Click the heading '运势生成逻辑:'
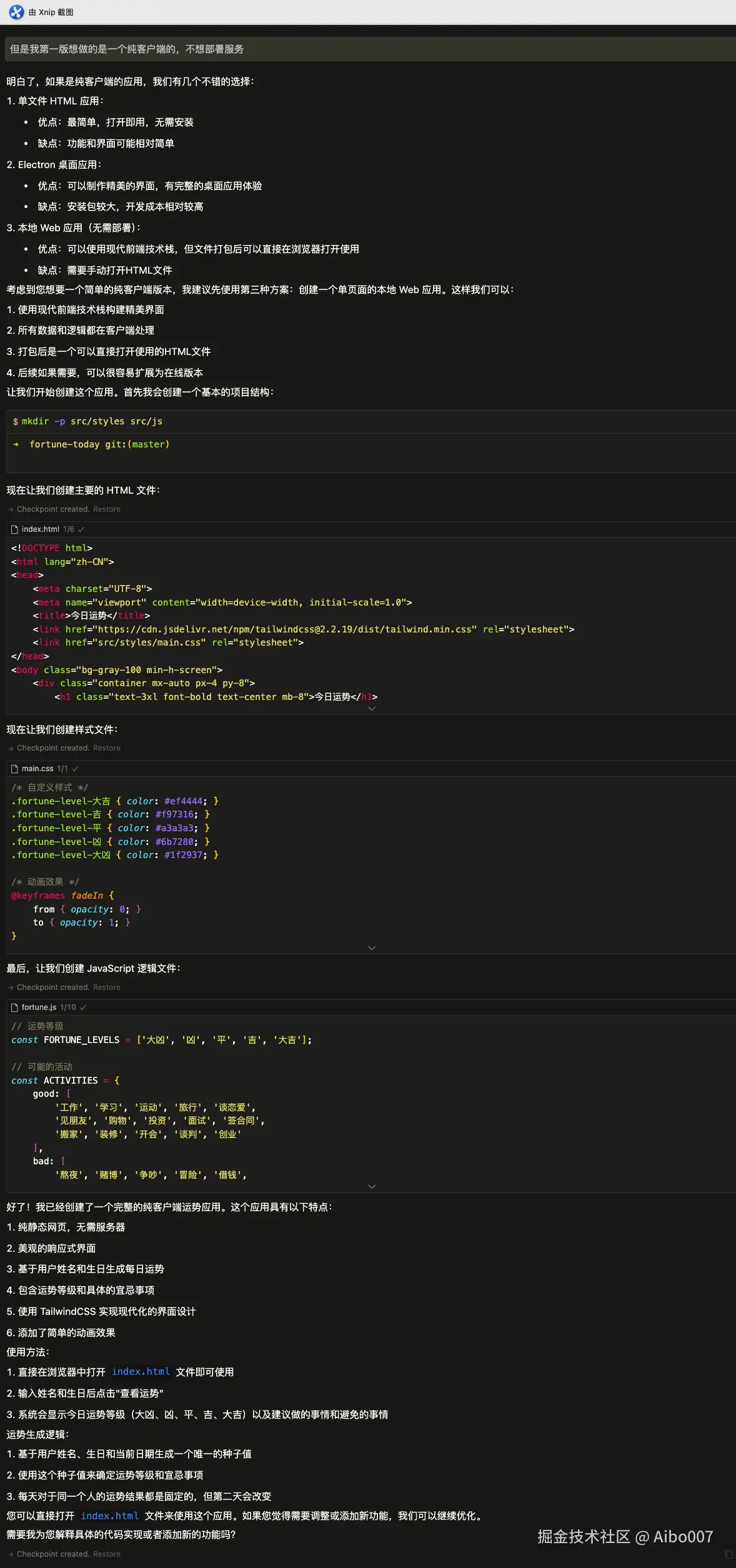Viewport: 736px width, 1568px height. (37, 1434)
